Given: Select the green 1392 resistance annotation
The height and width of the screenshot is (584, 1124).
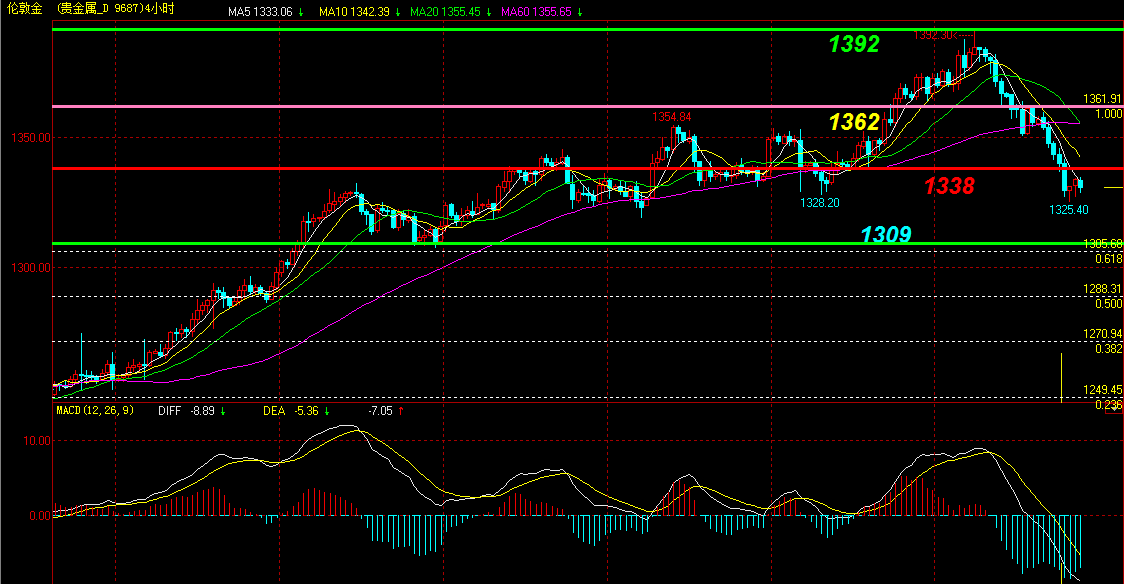Looking at the screenshot, I should [x=853, y=44].
